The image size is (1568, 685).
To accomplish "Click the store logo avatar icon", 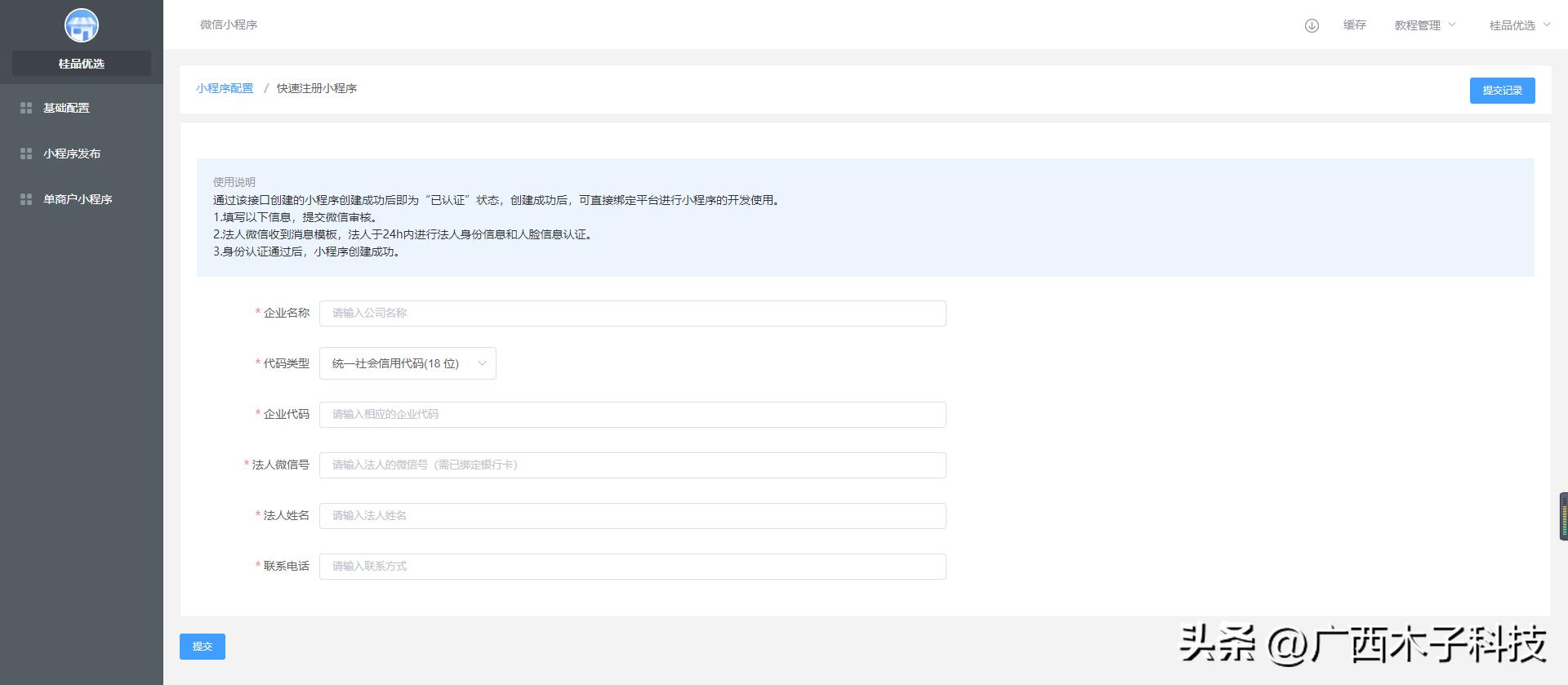I will coord(81,25).
